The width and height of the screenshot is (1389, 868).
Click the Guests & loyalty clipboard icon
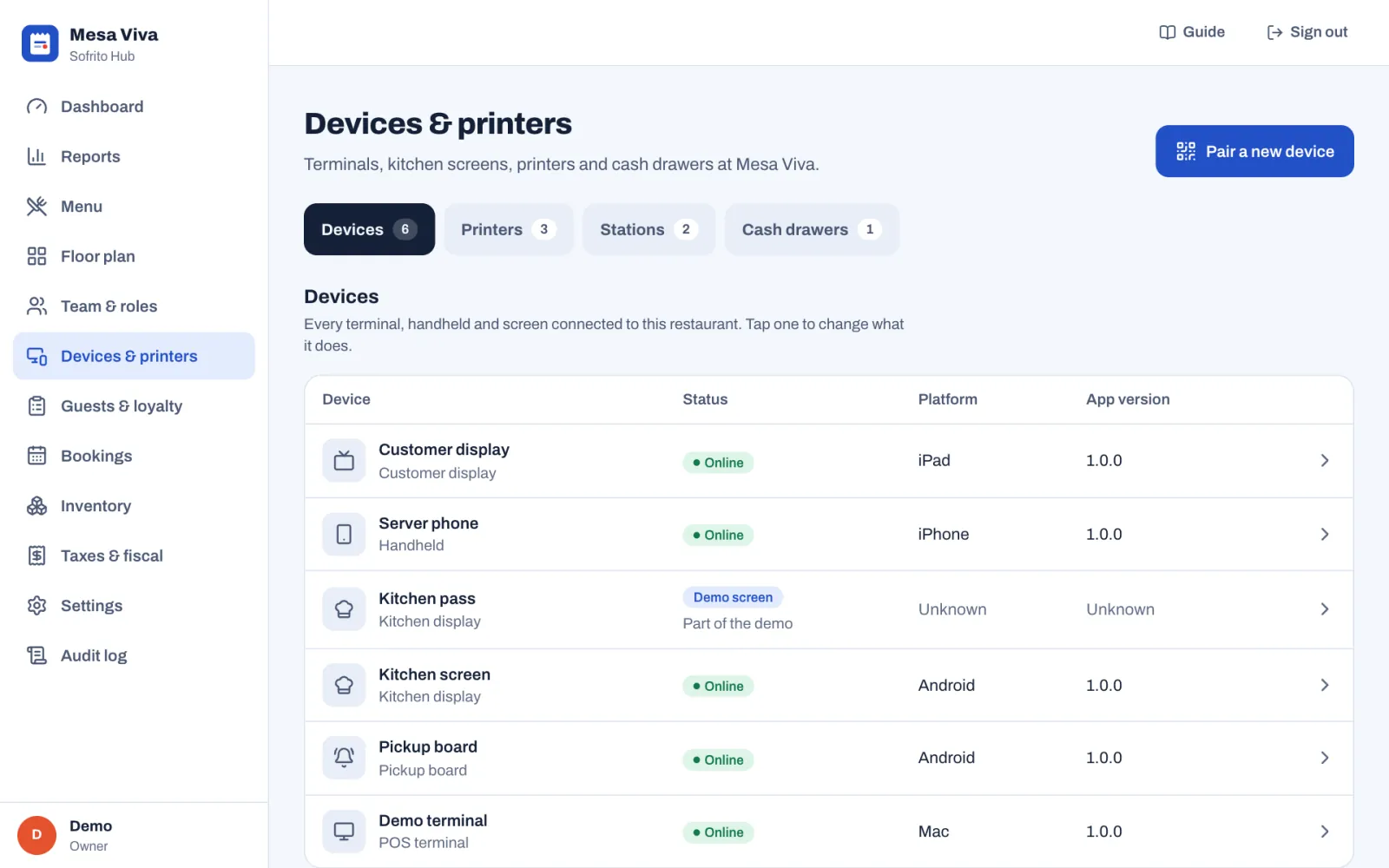click(x=36, y=406)
